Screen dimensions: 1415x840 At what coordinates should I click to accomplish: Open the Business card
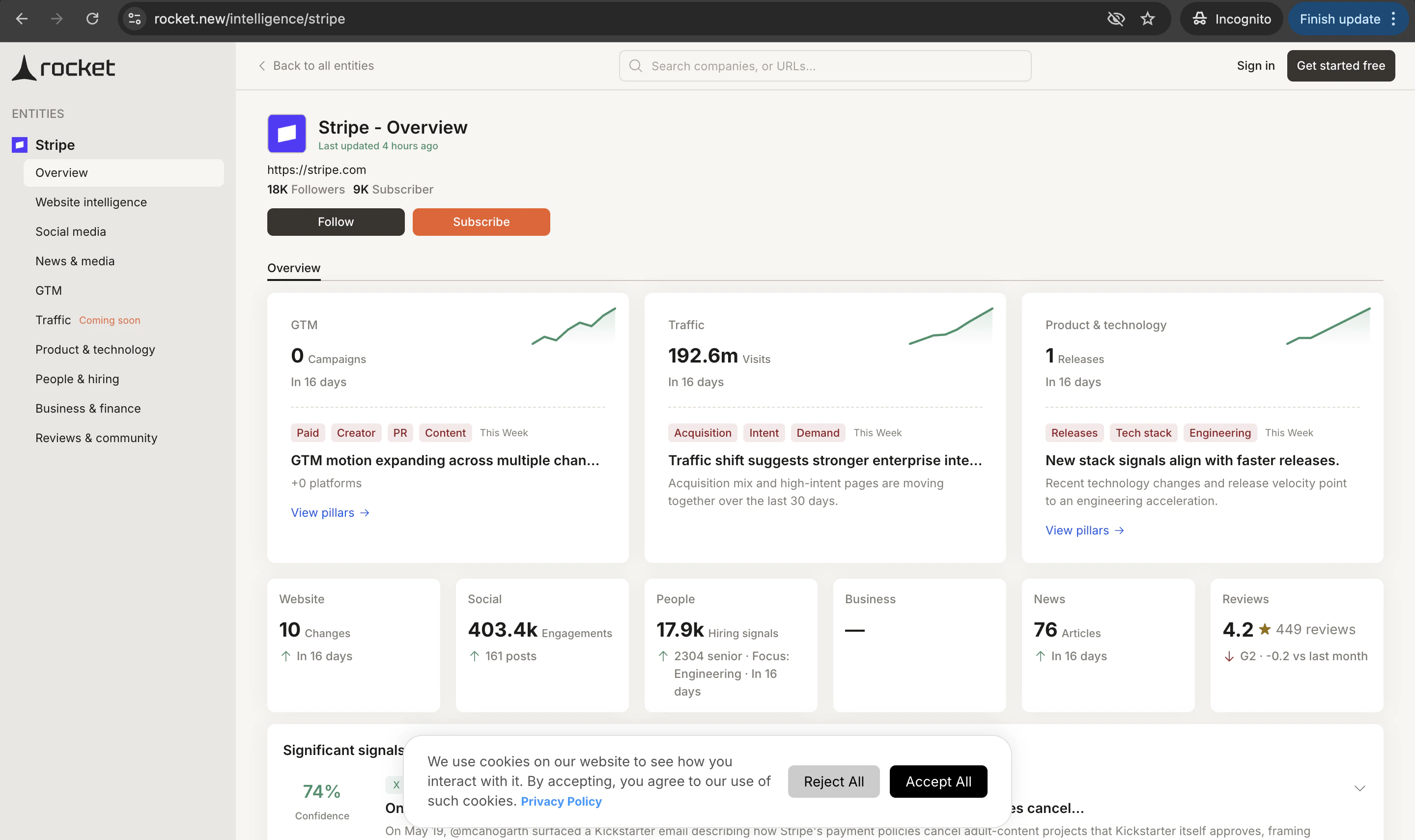click(919, 644)
